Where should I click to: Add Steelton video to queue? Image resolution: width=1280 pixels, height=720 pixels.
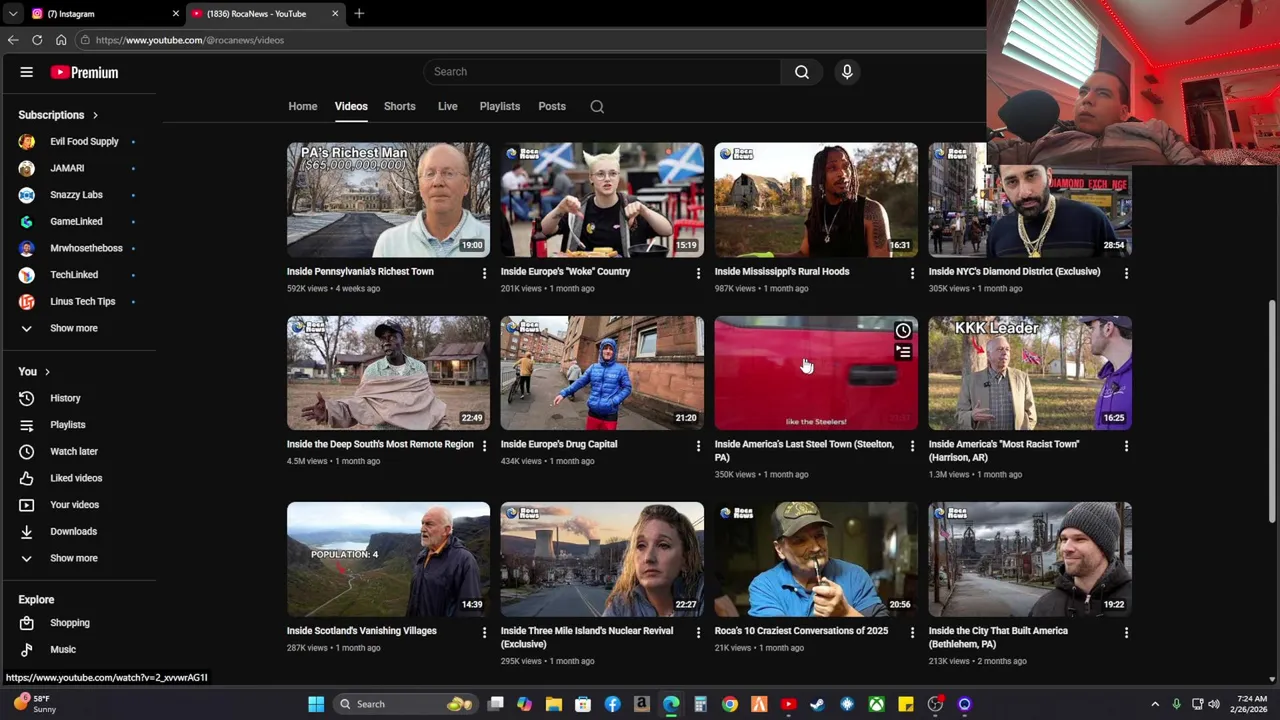(x=903, y=352)
